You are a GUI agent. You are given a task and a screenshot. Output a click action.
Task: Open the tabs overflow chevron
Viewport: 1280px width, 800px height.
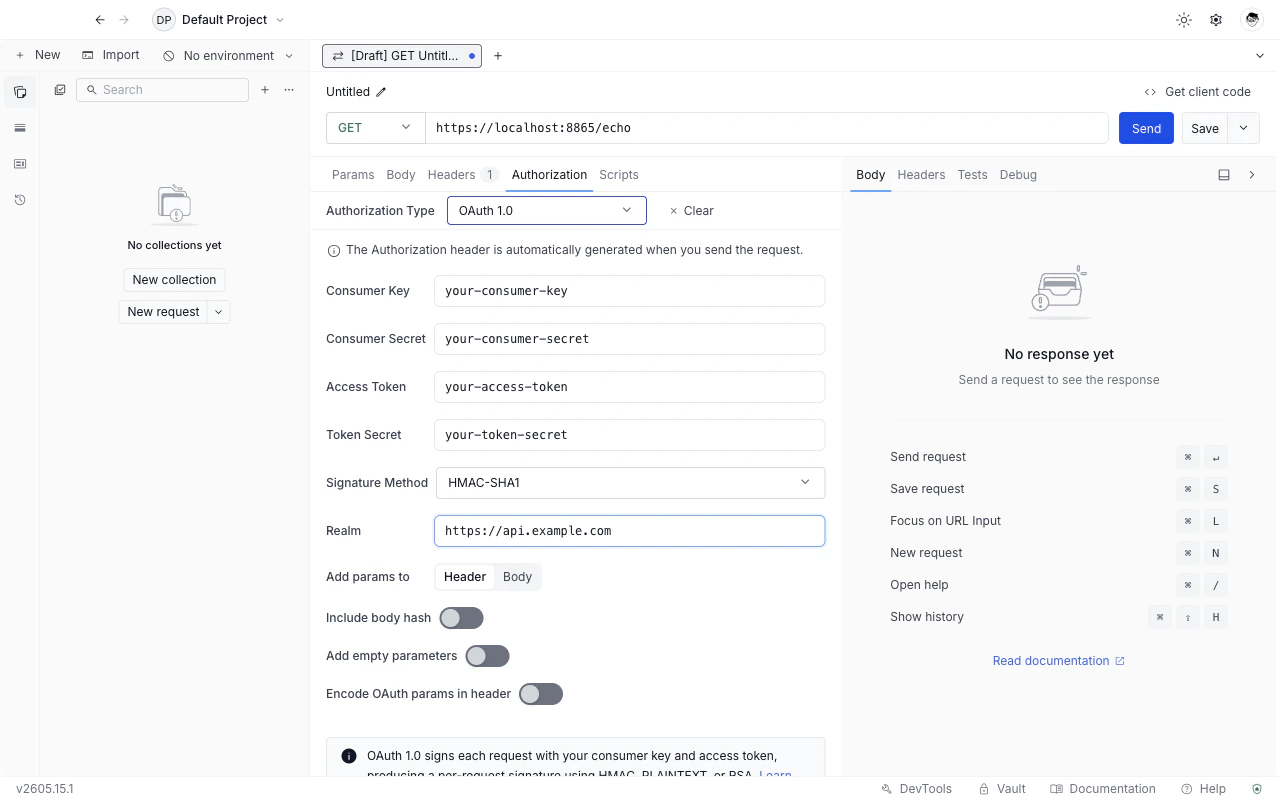tap(1259, 56)
